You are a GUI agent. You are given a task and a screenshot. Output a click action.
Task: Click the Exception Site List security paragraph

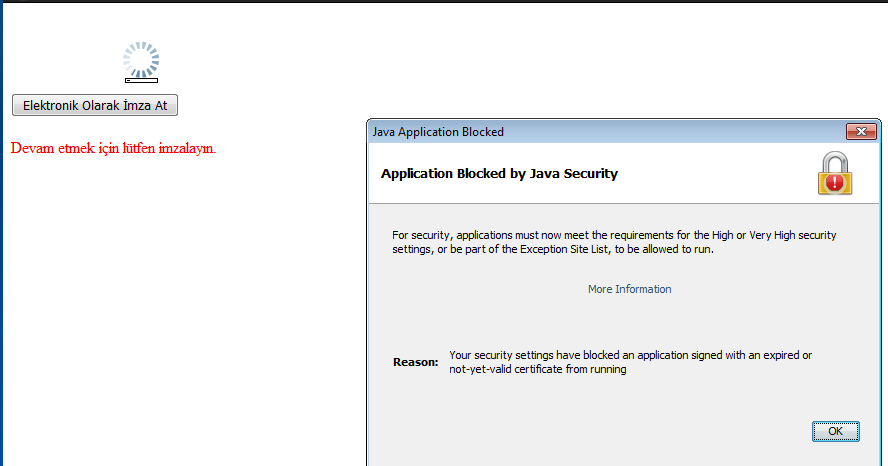tap(614, 242)
